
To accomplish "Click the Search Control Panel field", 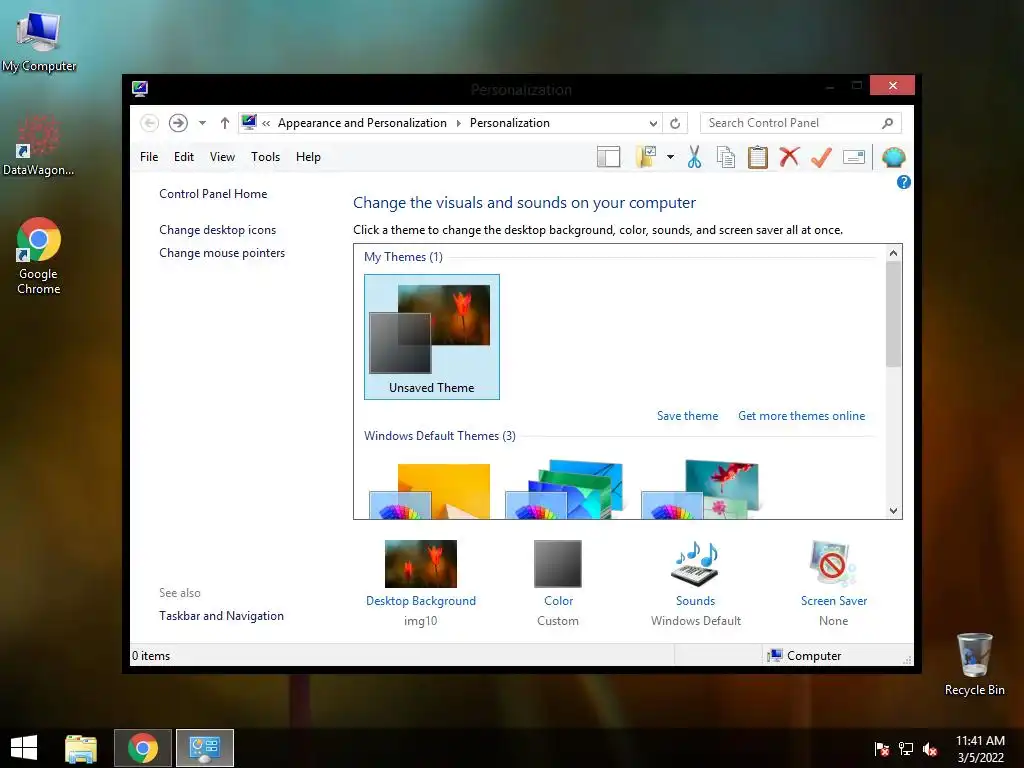I will click(x=801, y=123).
